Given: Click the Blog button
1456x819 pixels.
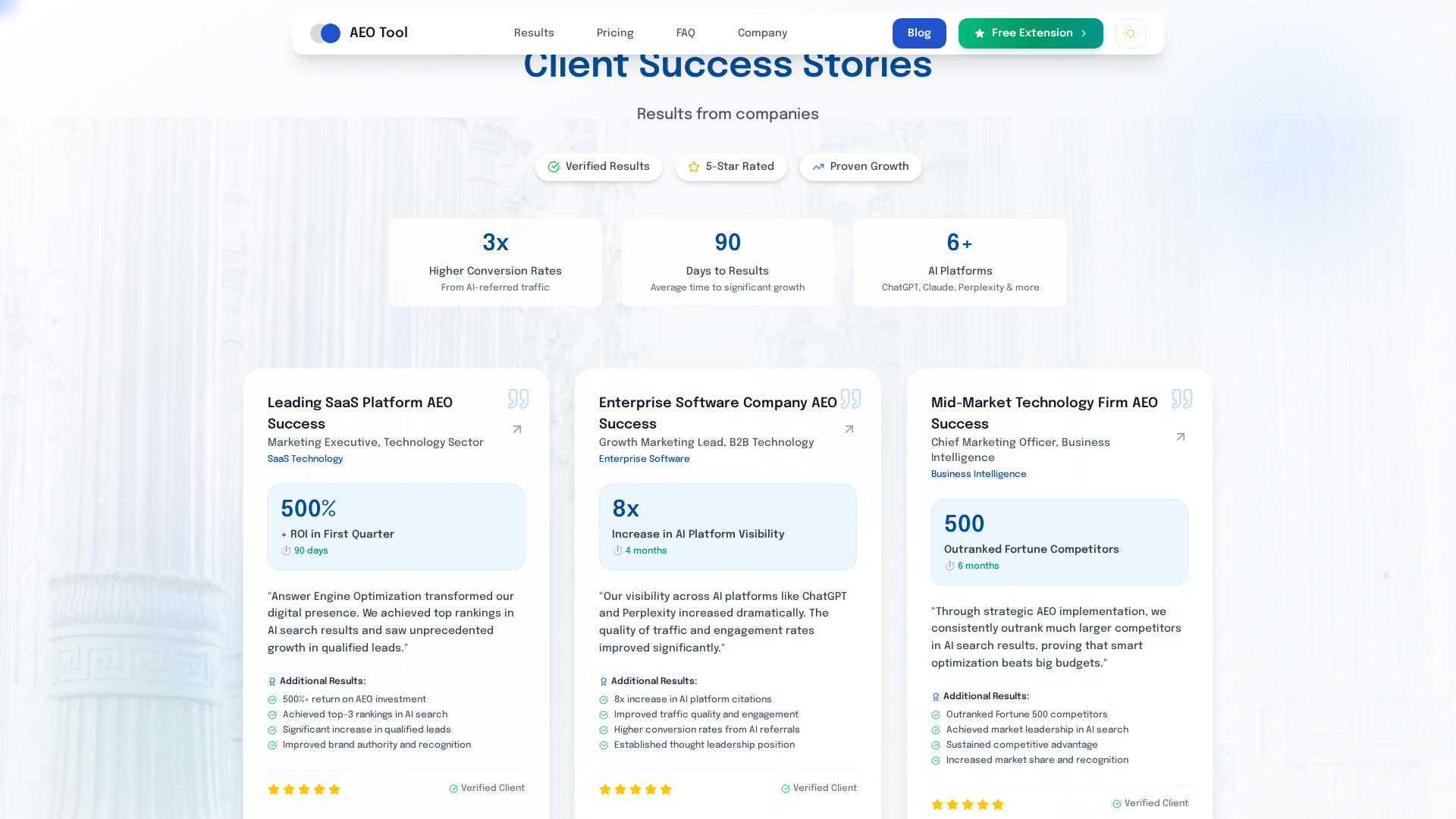Looking at the screenshot, I should 919,33.
